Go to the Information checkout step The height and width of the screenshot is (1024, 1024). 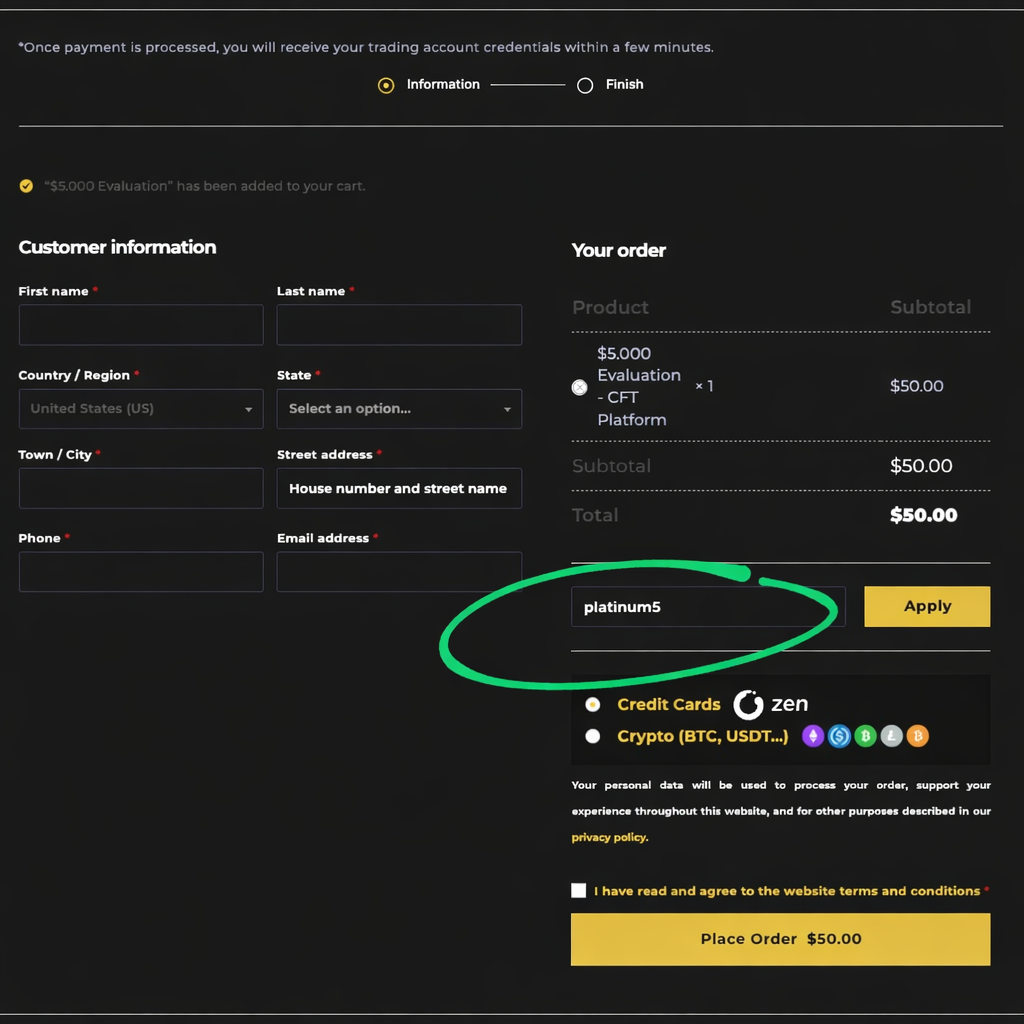click(x=386, y=85)
